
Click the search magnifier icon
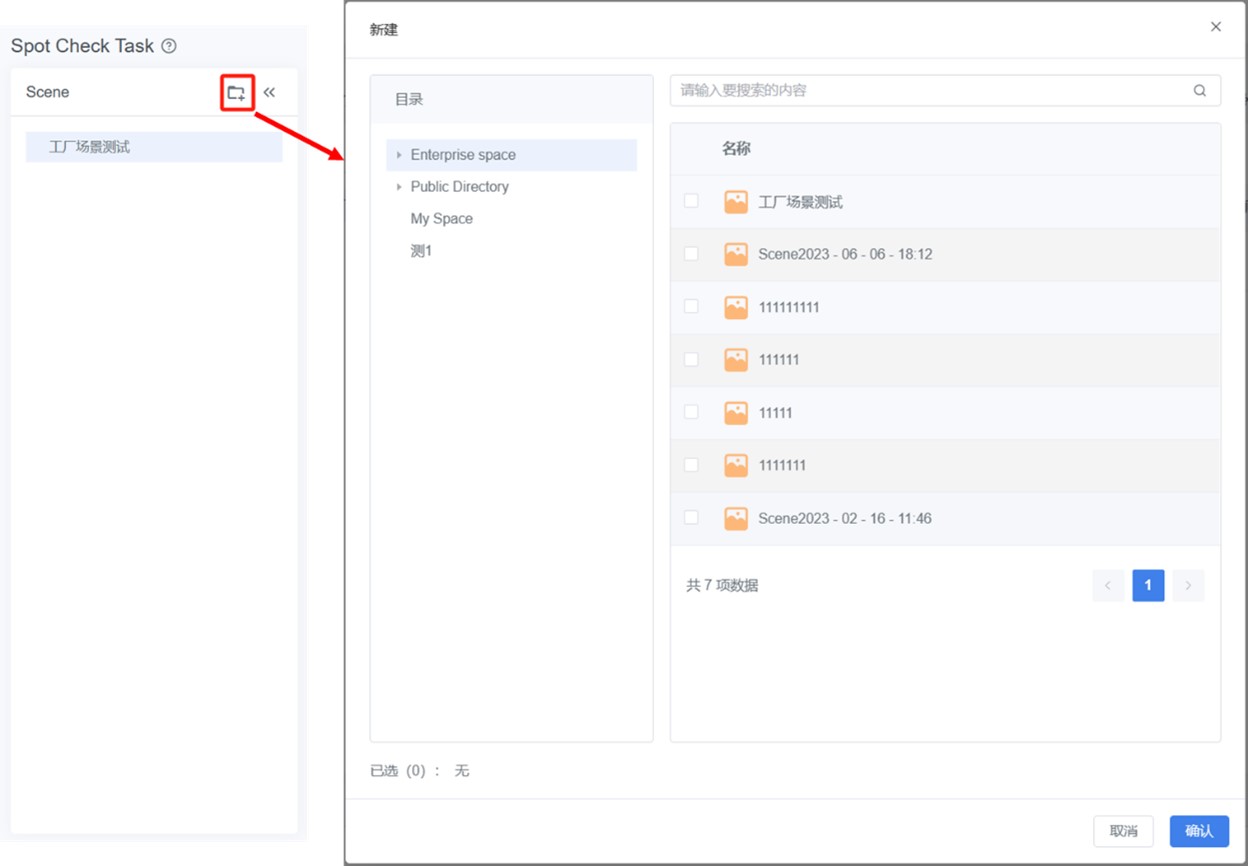click(x=1199, y=90)
